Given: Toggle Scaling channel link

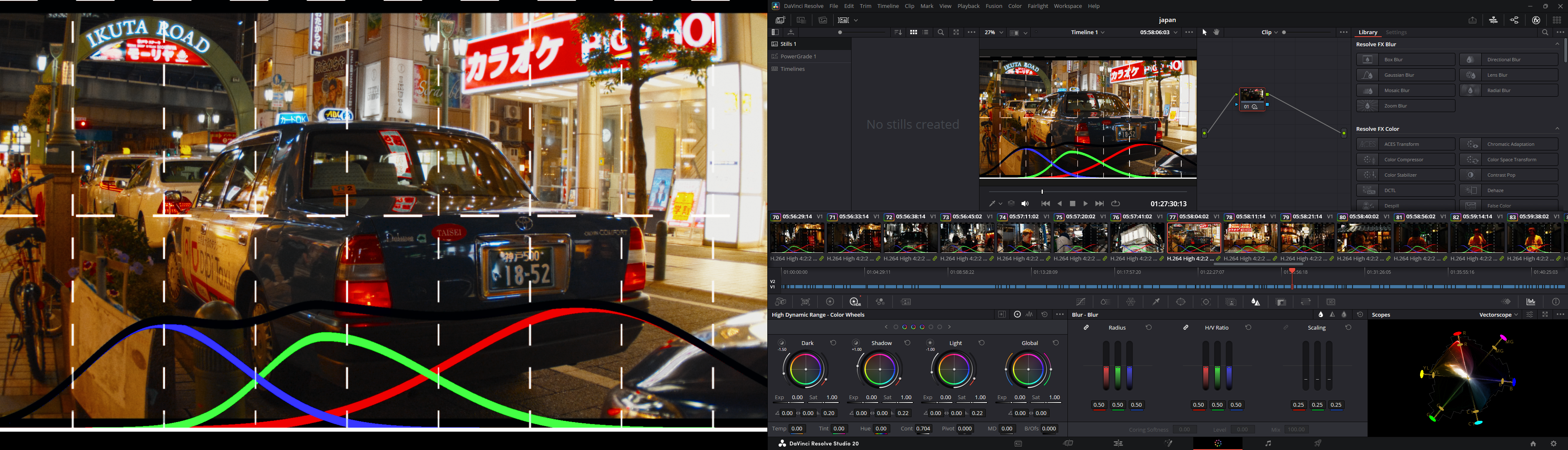Looking at the screenshot, I should click(1285, 327).
